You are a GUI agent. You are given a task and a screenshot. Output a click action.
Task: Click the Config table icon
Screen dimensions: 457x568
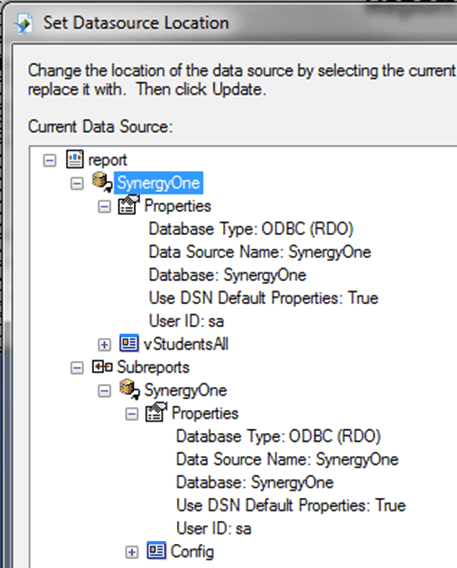point(156,551)
